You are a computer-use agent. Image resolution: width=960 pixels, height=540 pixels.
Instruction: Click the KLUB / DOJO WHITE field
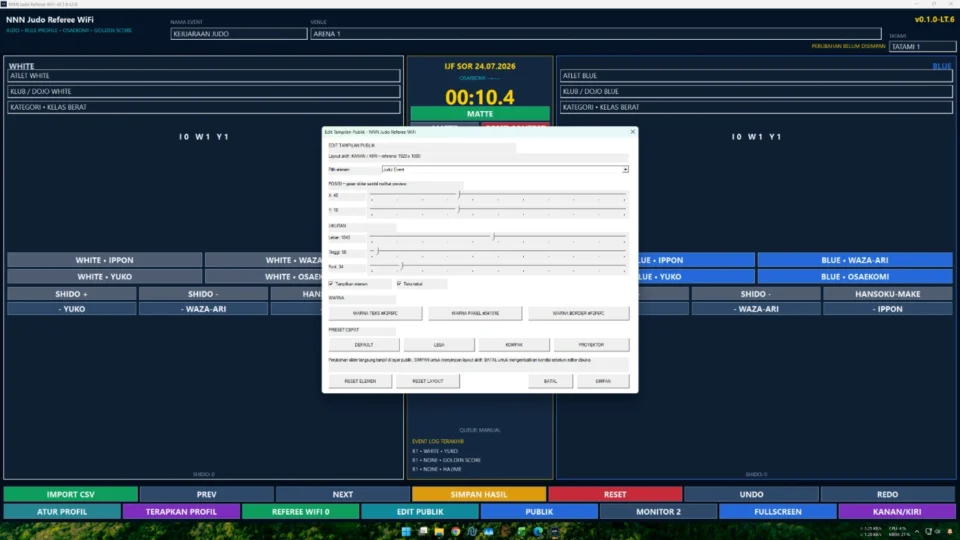pyautogui.click(x=204, y=91)
